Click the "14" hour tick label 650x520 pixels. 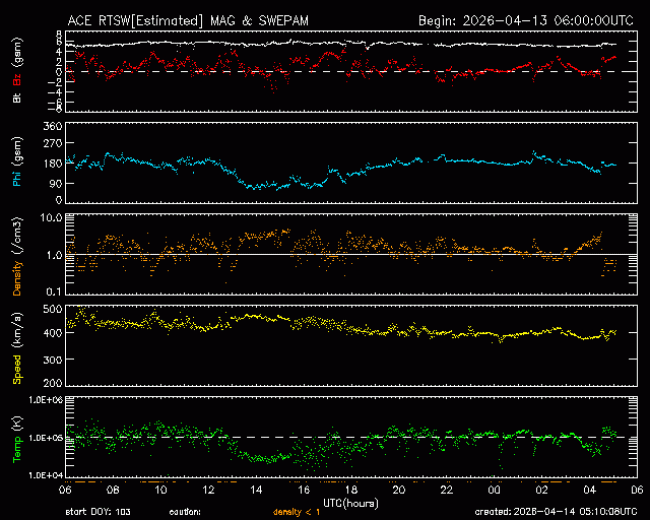click(x=256, y=490)
